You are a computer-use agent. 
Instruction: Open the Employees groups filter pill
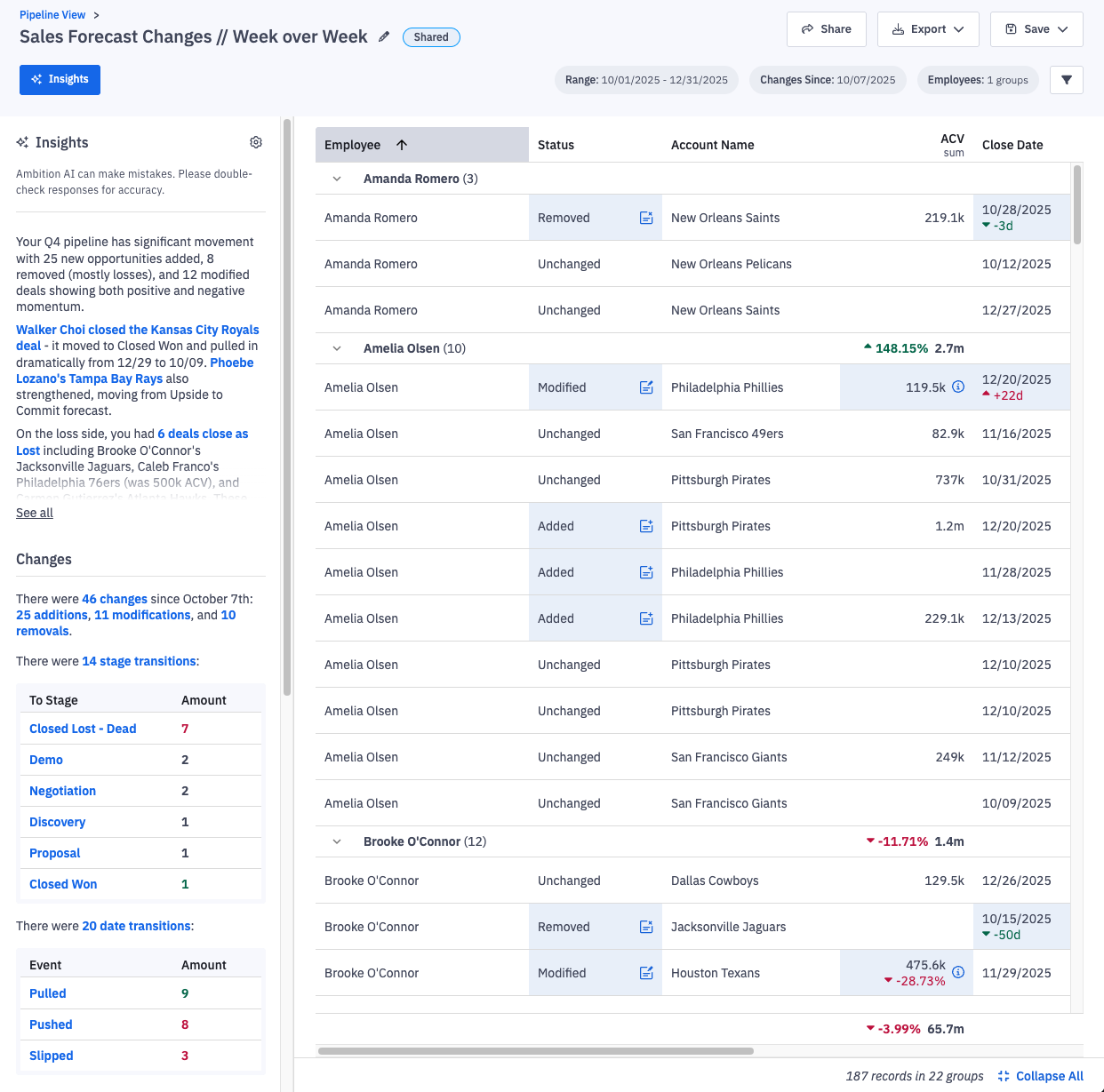click(978, 80)
